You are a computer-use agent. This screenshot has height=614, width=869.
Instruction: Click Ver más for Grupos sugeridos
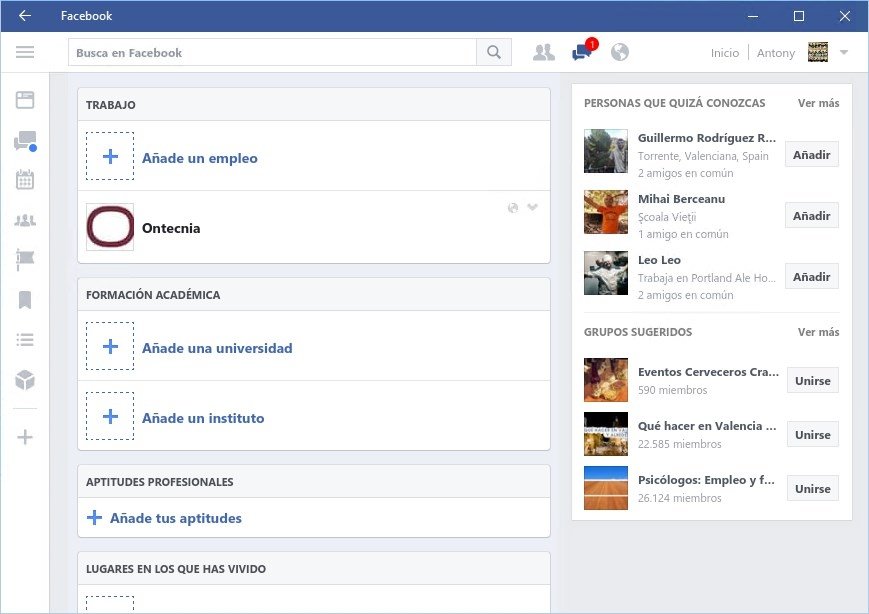(x=819, y=332)
